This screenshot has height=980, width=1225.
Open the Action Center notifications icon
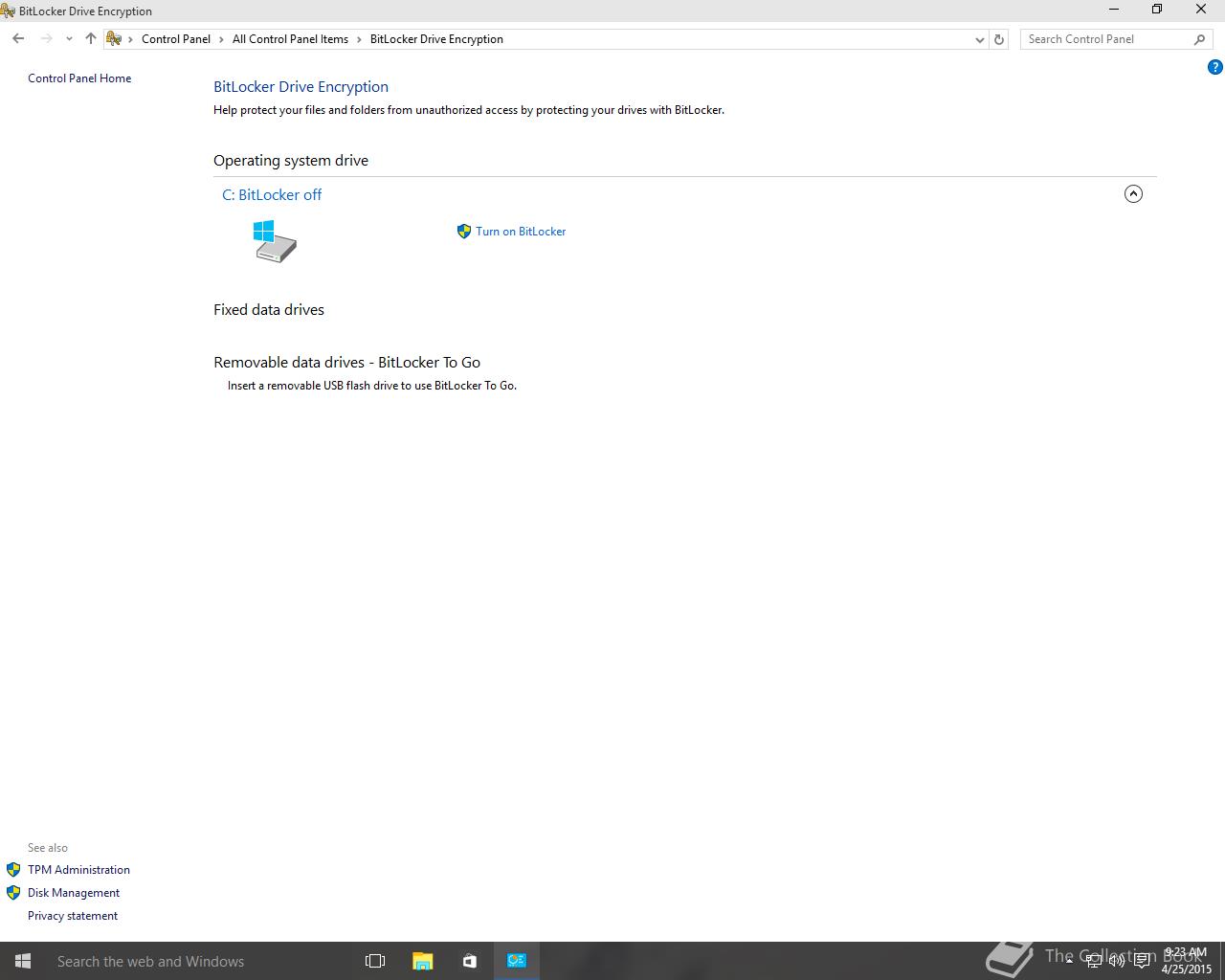click(x=1141, y=961)
